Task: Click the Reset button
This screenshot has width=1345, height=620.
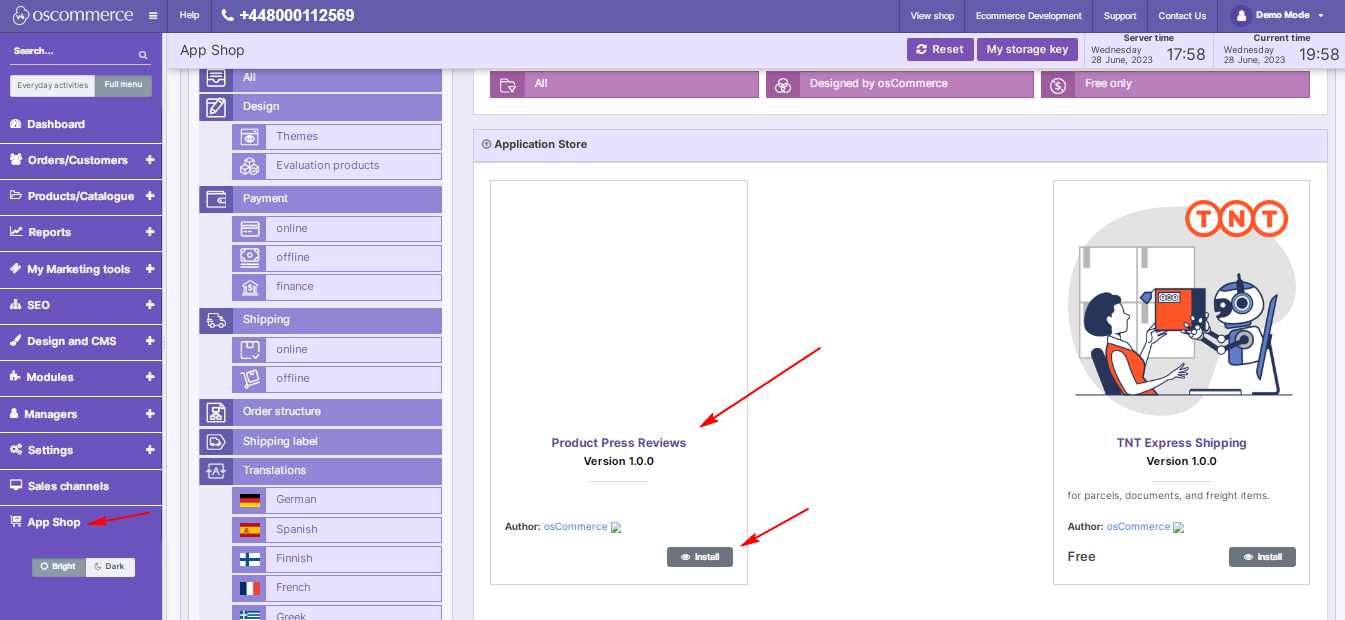Action: coord(939,49)
